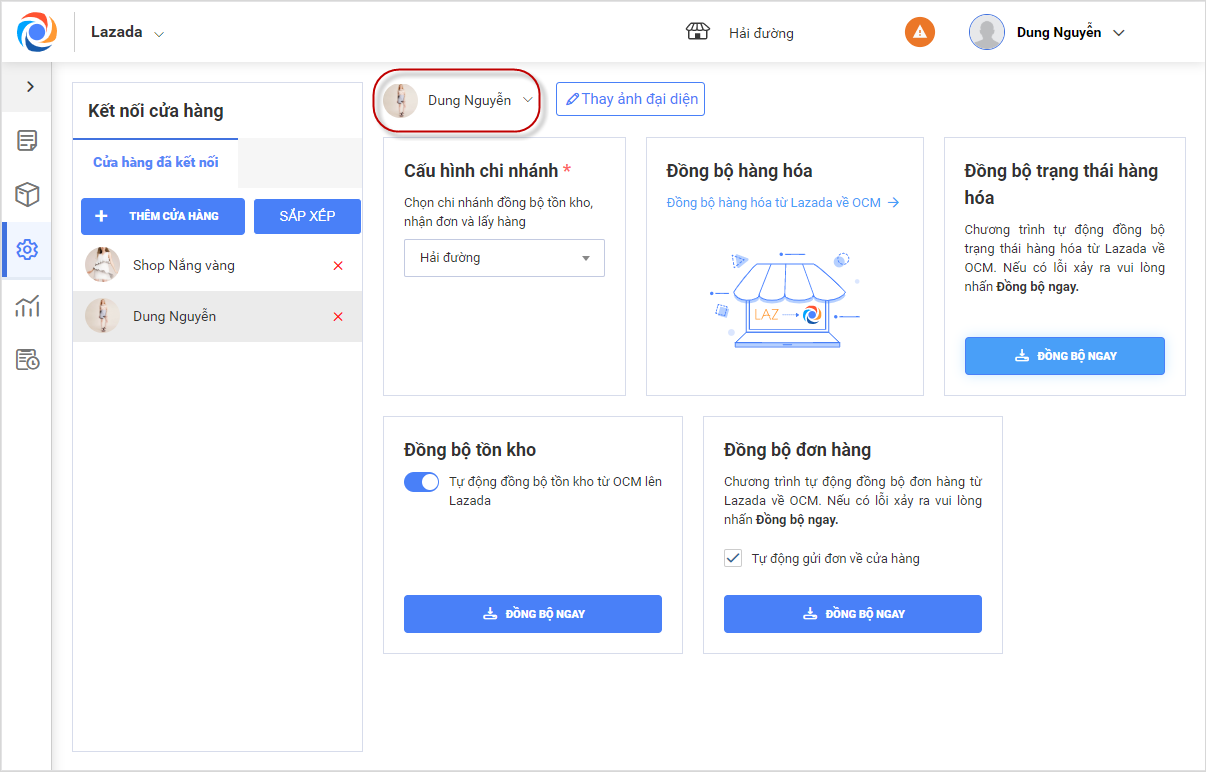1206x772 pixels.
Task: Select the Cửa hàng đã kết nối tab
Action: (156, 162)
